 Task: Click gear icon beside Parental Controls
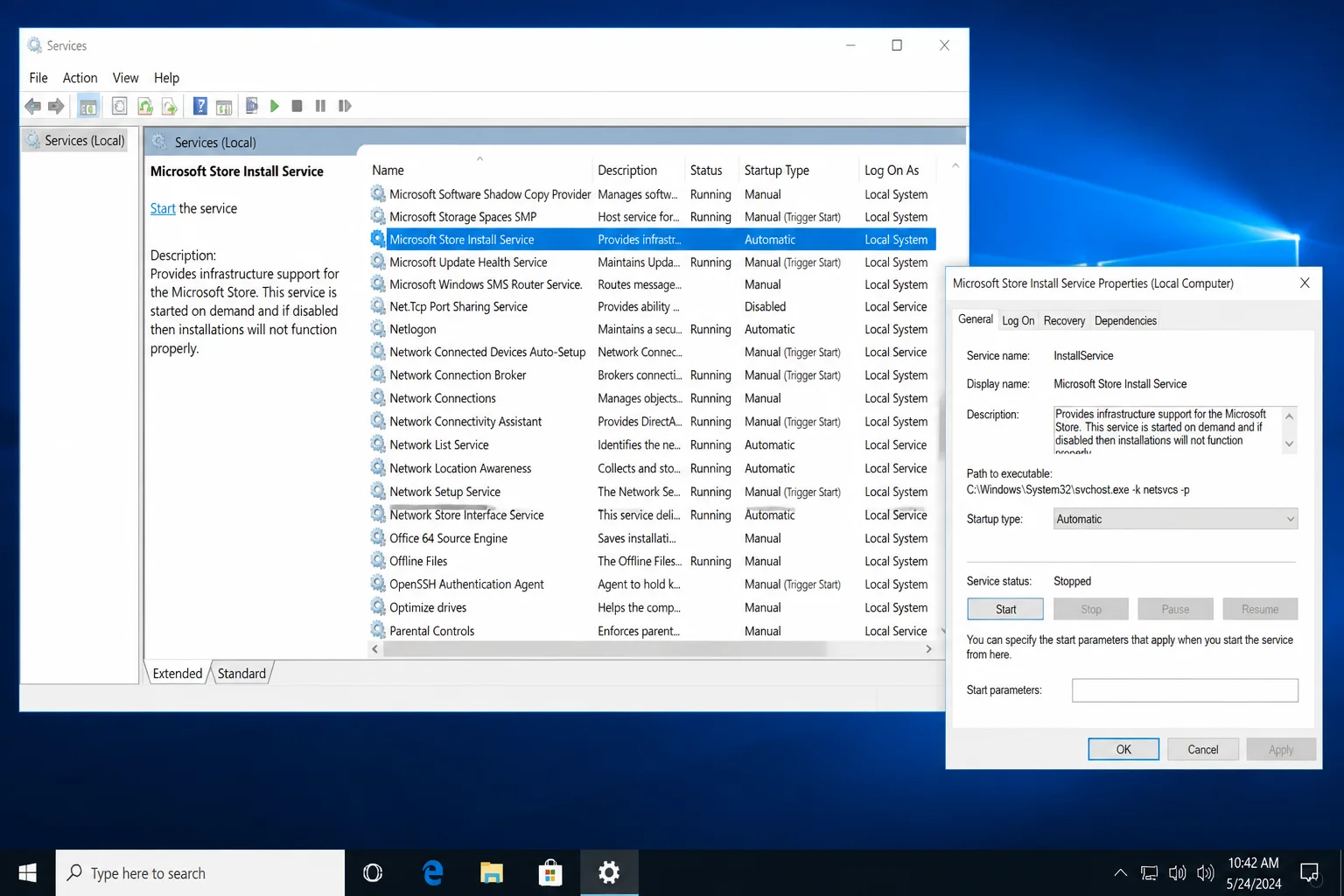378,630
